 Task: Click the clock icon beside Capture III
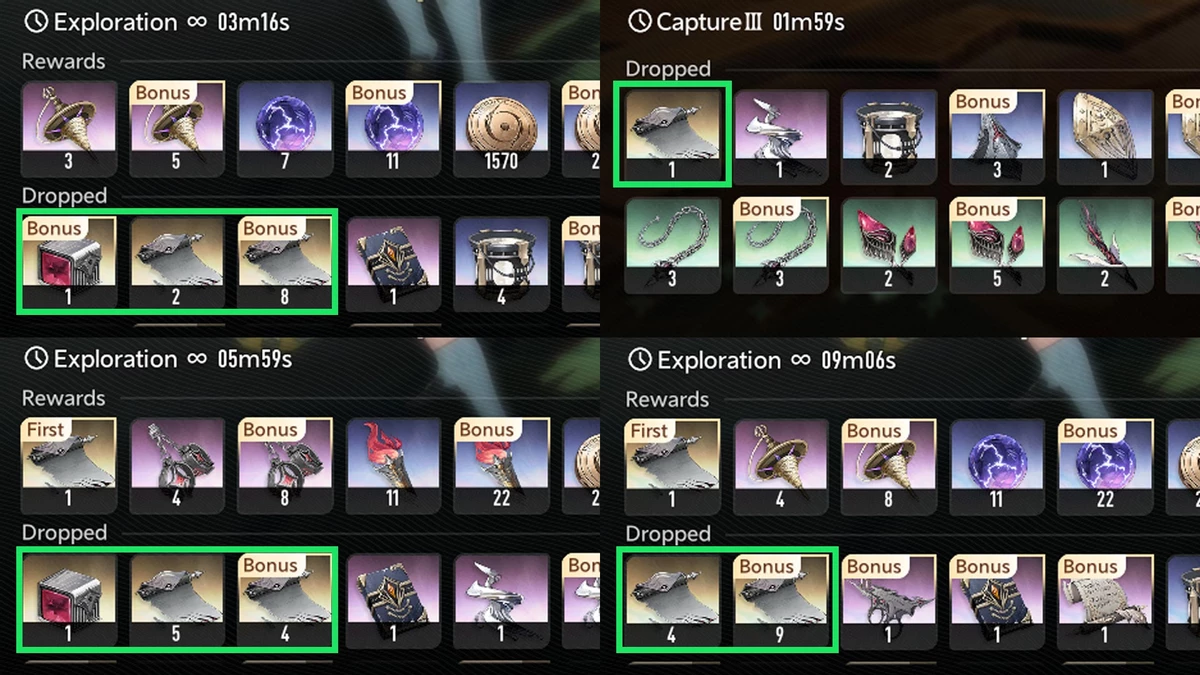pos(639,21)
